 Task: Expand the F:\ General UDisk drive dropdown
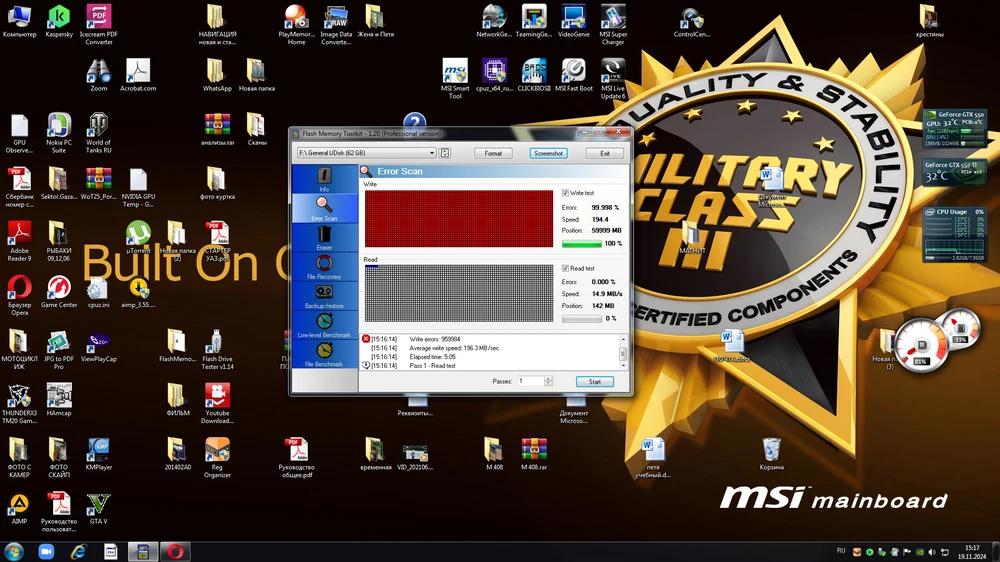432,153
